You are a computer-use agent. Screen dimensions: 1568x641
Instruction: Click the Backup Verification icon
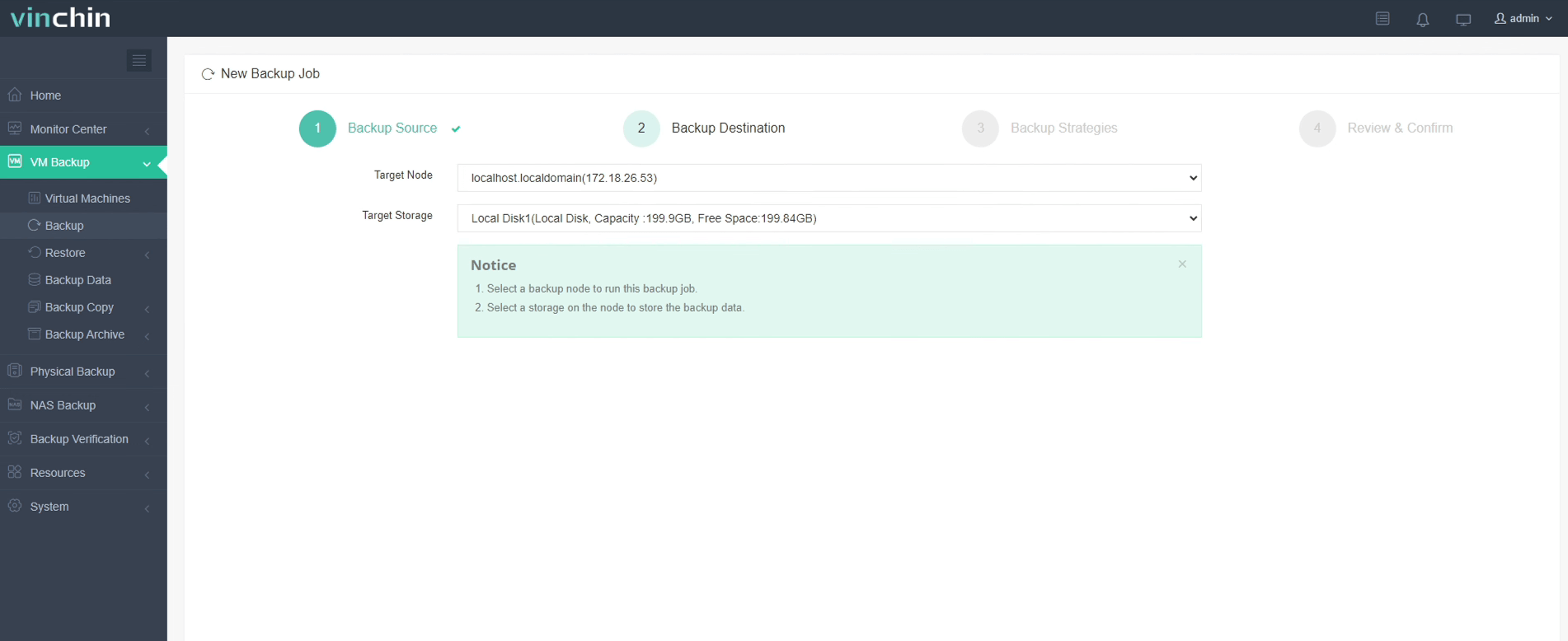15,438
